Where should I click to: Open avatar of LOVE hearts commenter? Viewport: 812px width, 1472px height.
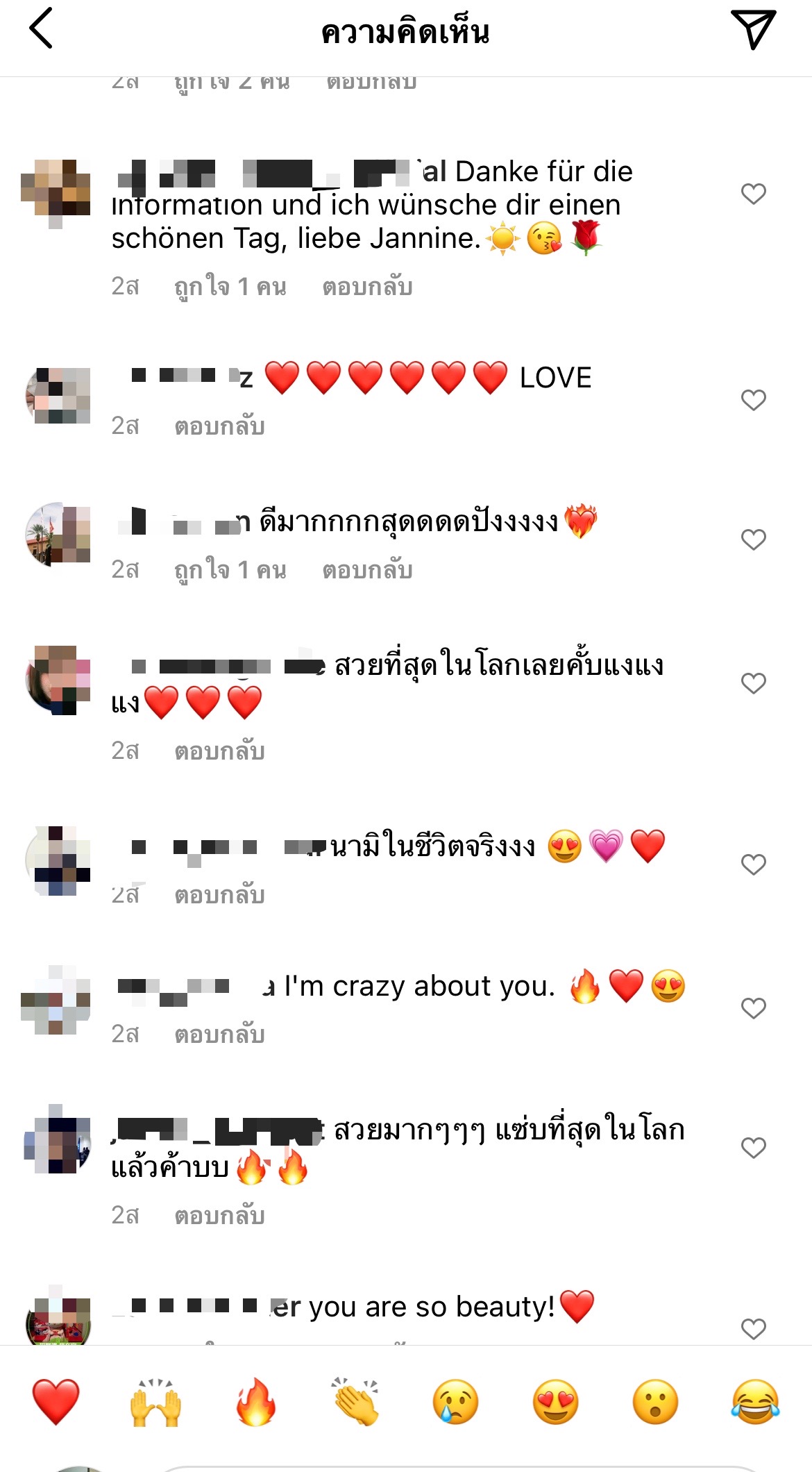58,396
